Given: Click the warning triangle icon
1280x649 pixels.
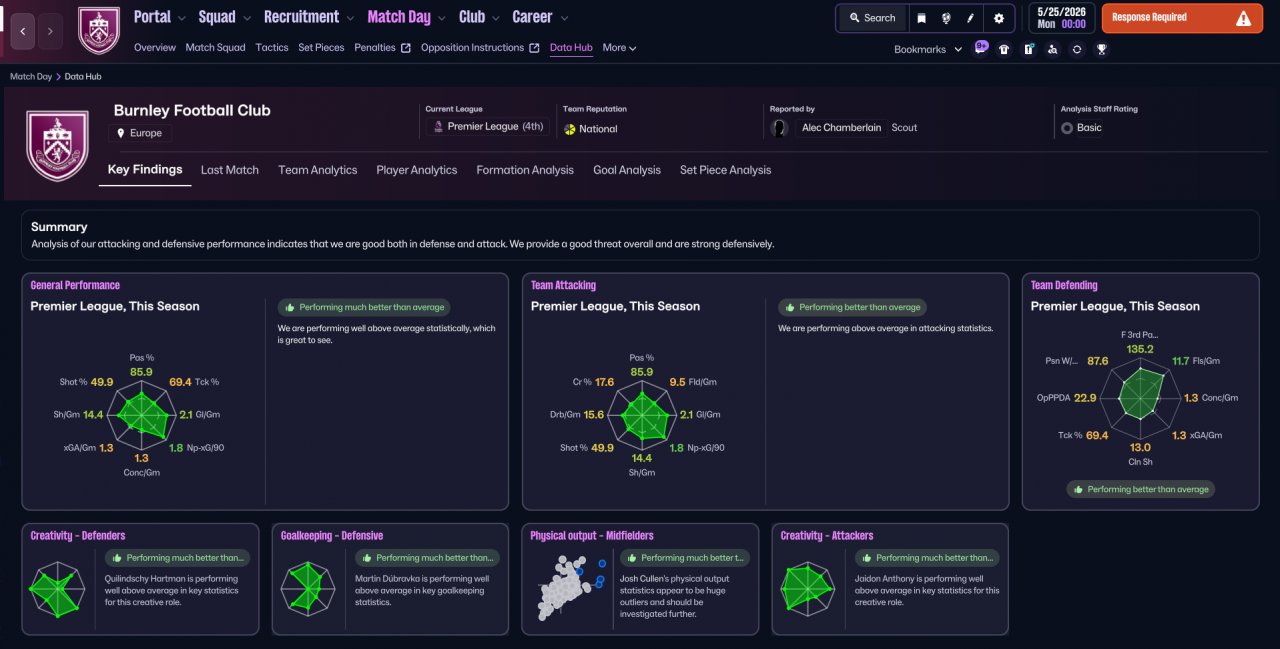Looking at the screenshot, I should 1243,18.
